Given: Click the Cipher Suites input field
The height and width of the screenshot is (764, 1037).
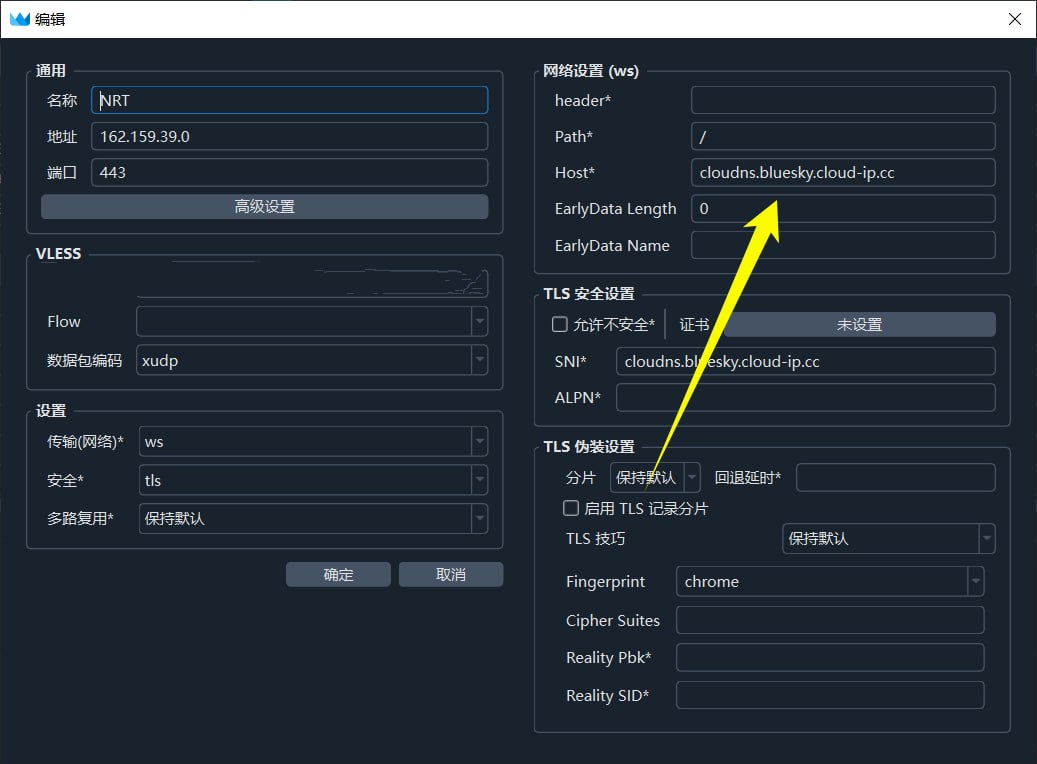Looking at the screenshot, I should click(830, 620).
